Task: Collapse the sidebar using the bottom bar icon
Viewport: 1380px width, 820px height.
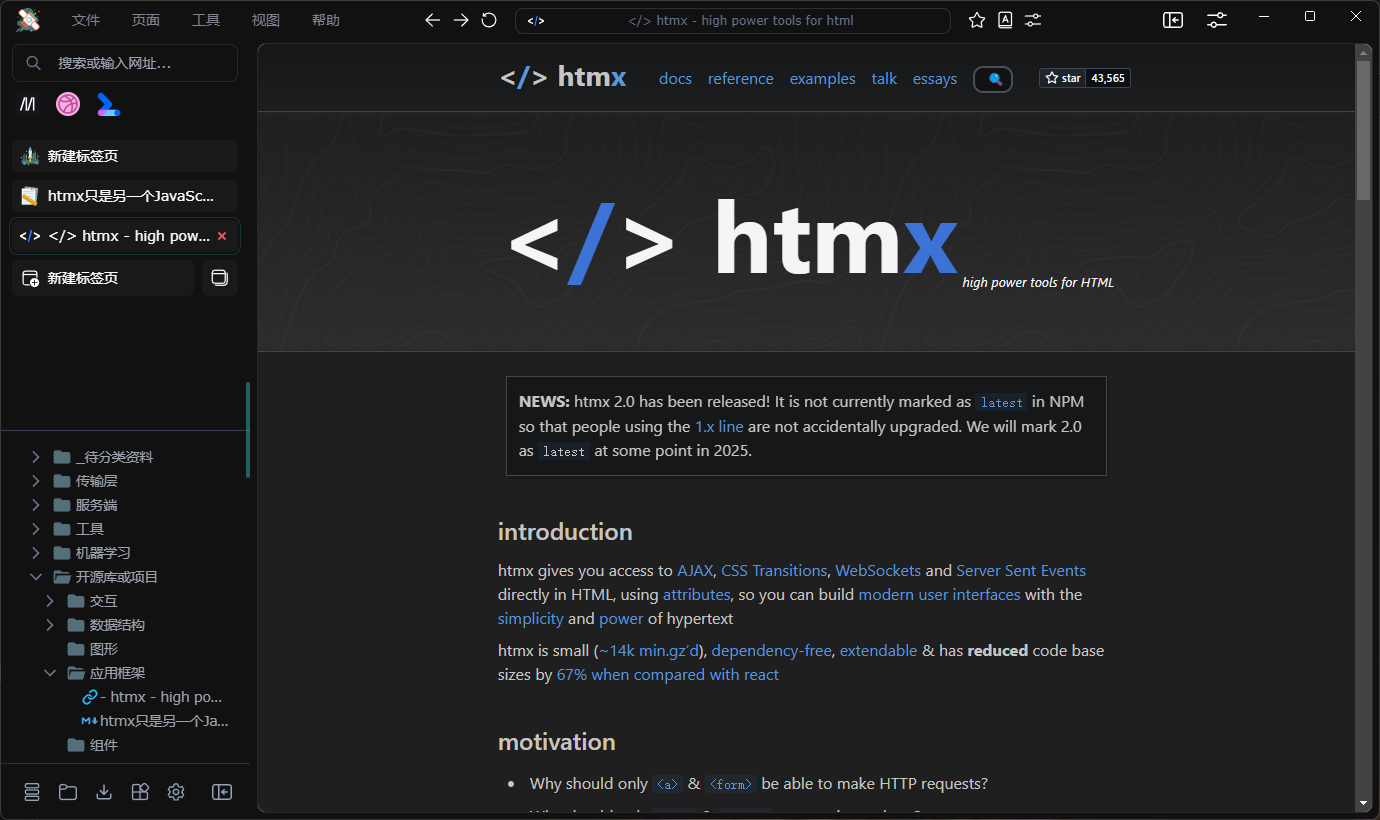Action: coord(222,792)
